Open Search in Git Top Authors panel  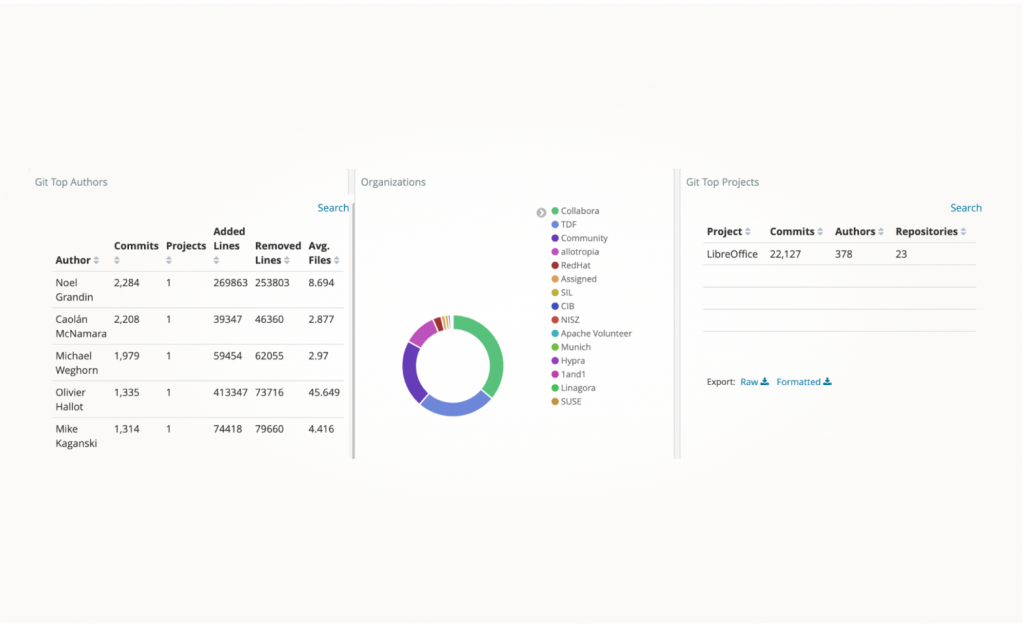333,208
